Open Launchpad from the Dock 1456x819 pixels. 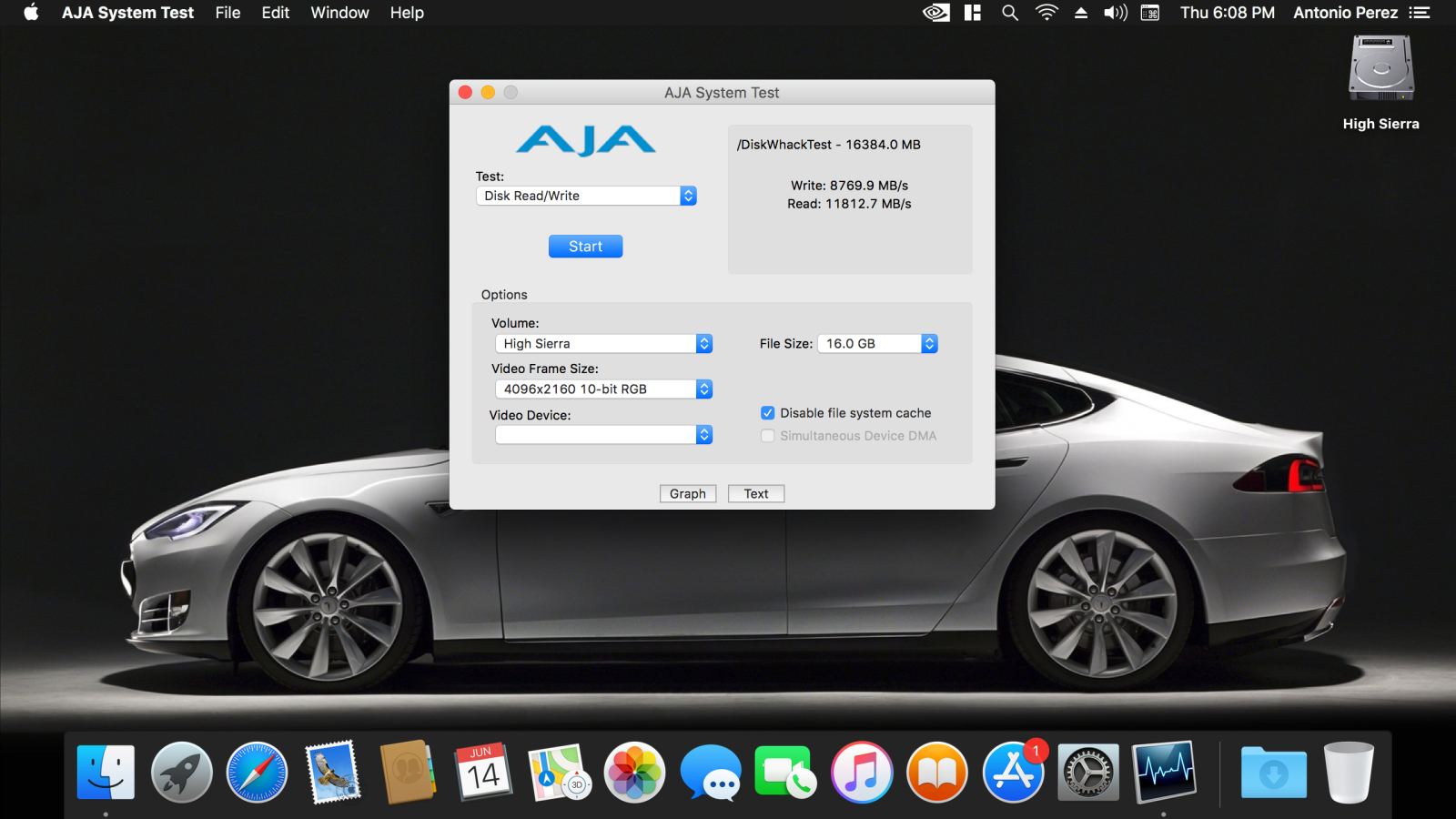(182, 773)
